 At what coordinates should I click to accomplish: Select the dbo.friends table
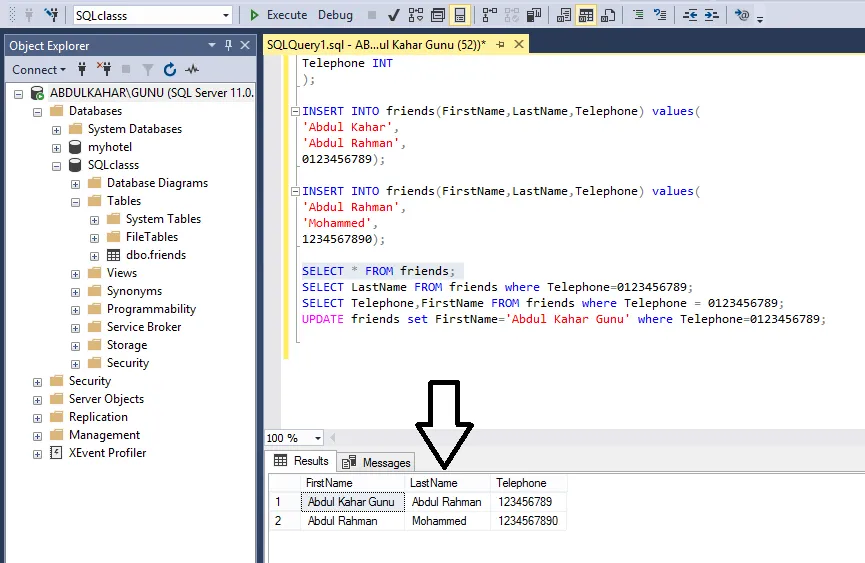[156, 255]
